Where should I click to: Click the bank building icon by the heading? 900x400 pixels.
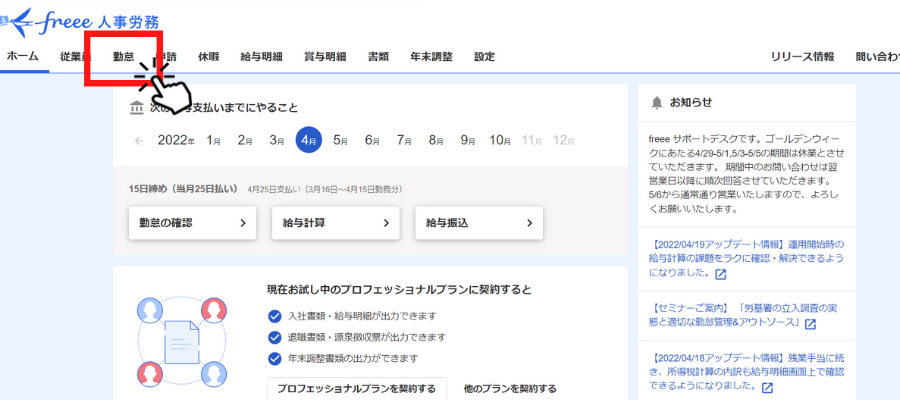(137, 108)
